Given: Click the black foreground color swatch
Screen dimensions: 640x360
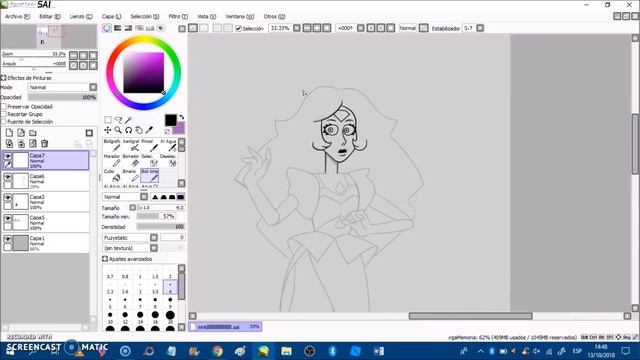Looking at the screenshot, I should click(x=170, y=120).
